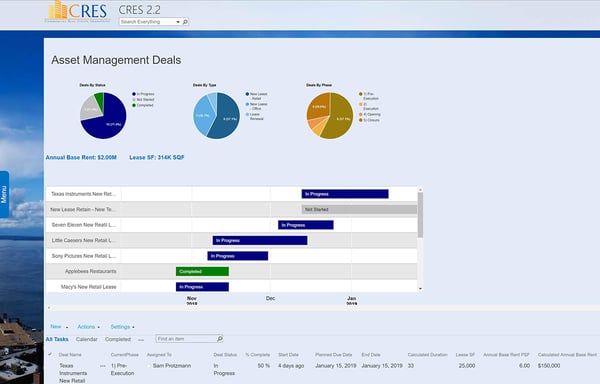Sort by Planned Due Date column header

pos(334,355)
